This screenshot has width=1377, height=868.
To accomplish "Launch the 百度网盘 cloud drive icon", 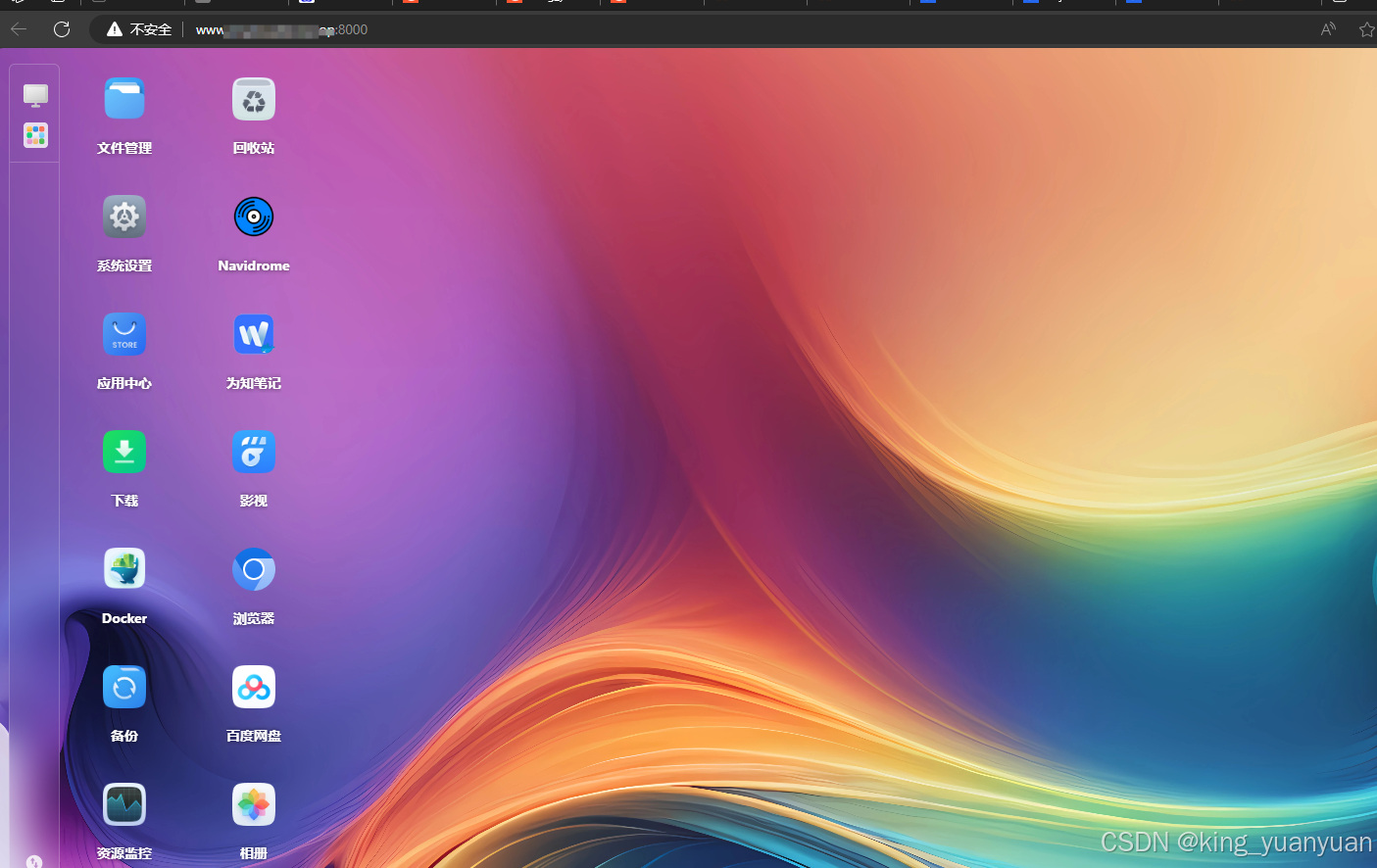I will pos(254,688).
